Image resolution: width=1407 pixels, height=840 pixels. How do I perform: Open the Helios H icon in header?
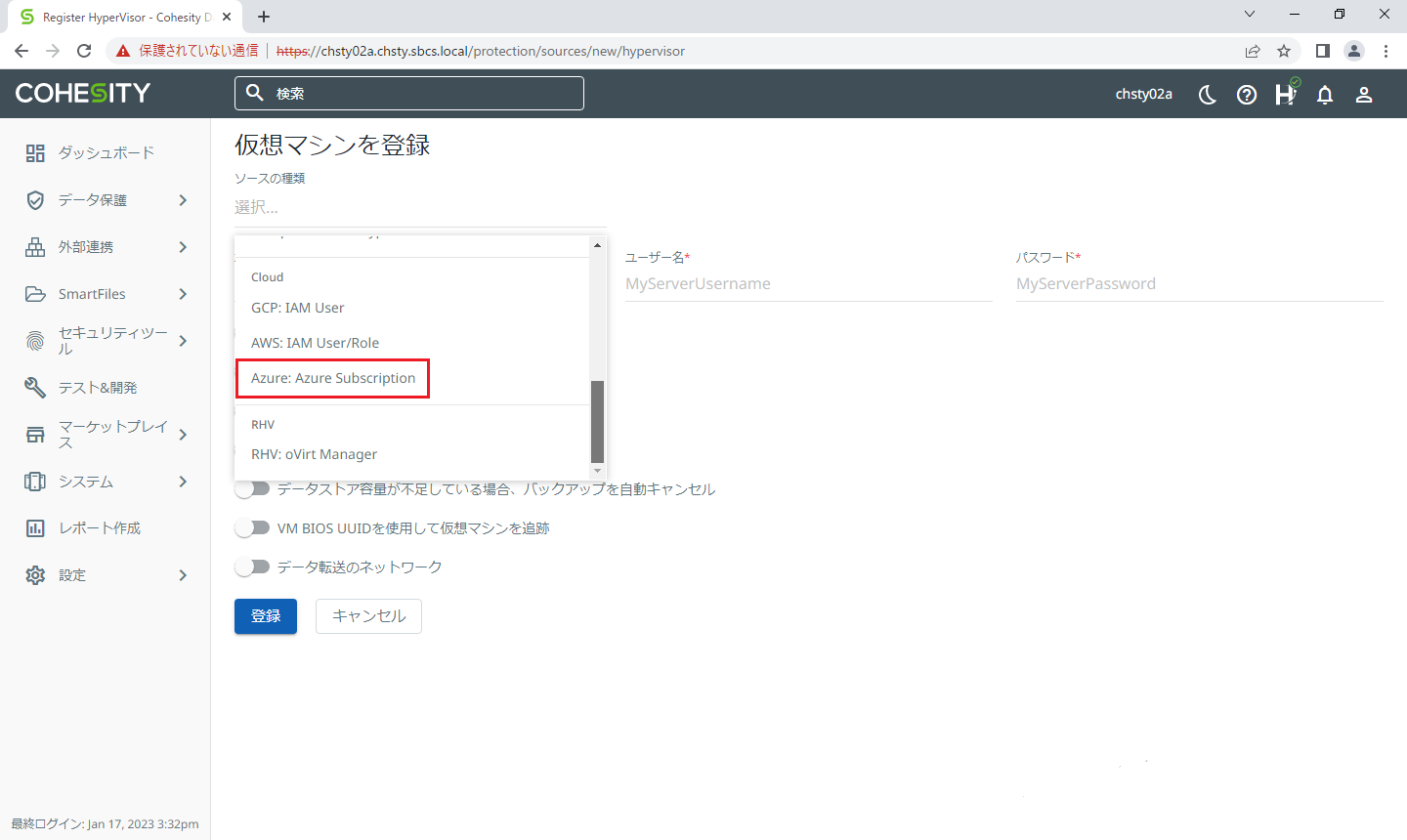click(1286, 93)
